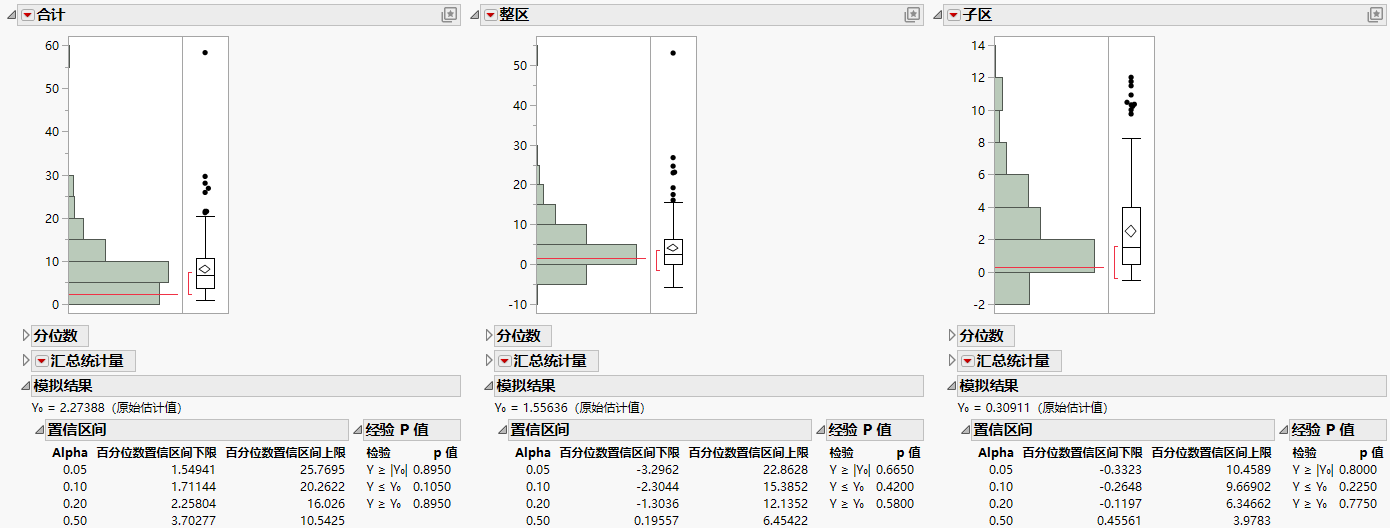Collapse the 子区 report with its gray disclosure triangle

[938, 15]
